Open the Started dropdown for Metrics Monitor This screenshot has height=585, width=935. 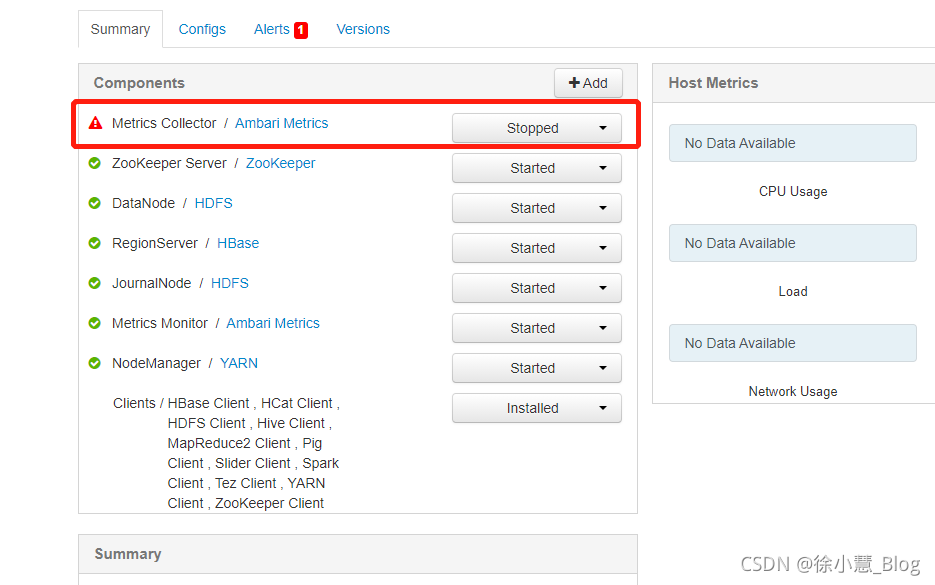[537, 328]
